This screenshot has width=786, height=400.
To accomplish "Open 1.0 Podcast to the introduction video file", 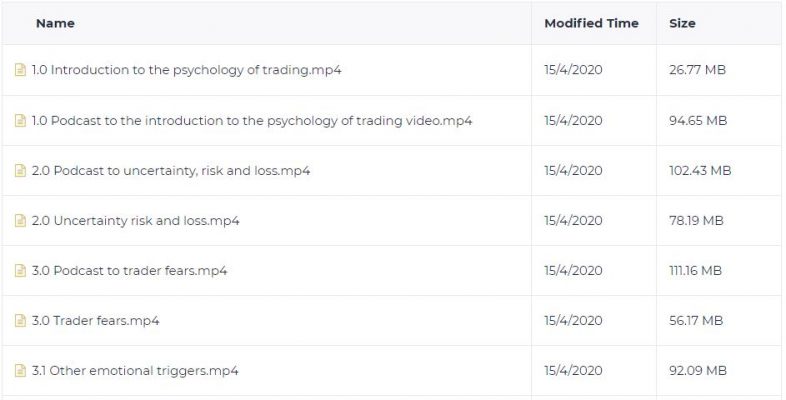I will [x=252, y=120].
